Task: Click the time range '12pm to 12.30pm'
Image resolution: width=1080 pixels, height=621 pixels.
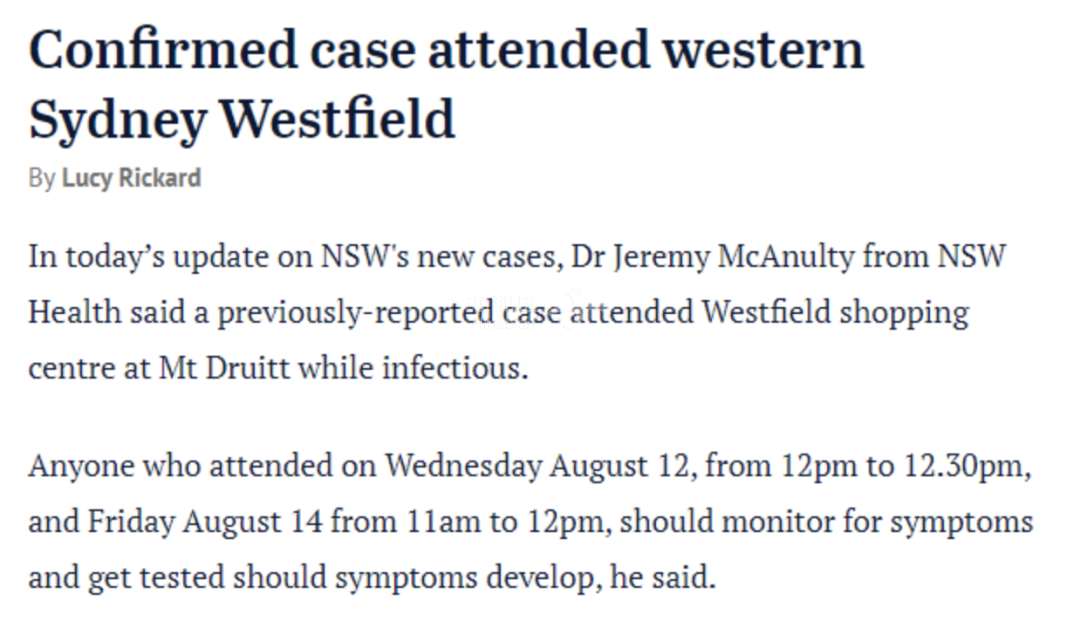Action: [902, 466]
